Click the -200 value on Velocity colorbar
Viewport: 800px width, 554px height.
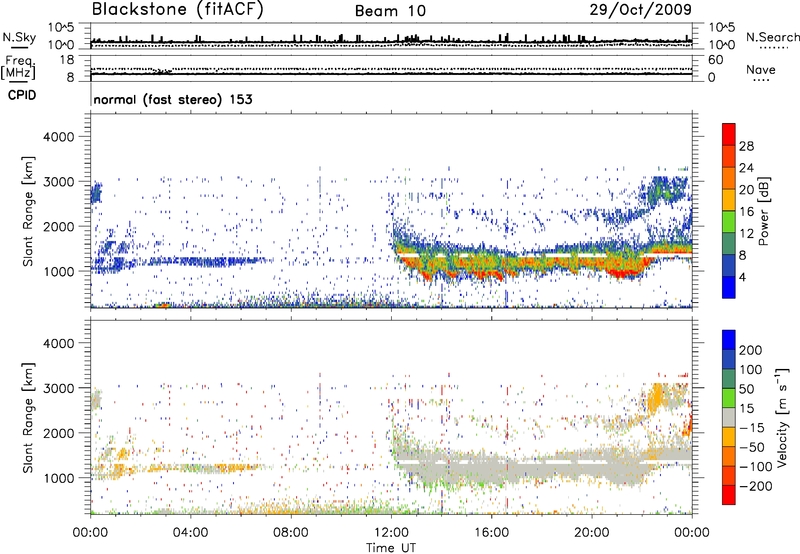755,486
